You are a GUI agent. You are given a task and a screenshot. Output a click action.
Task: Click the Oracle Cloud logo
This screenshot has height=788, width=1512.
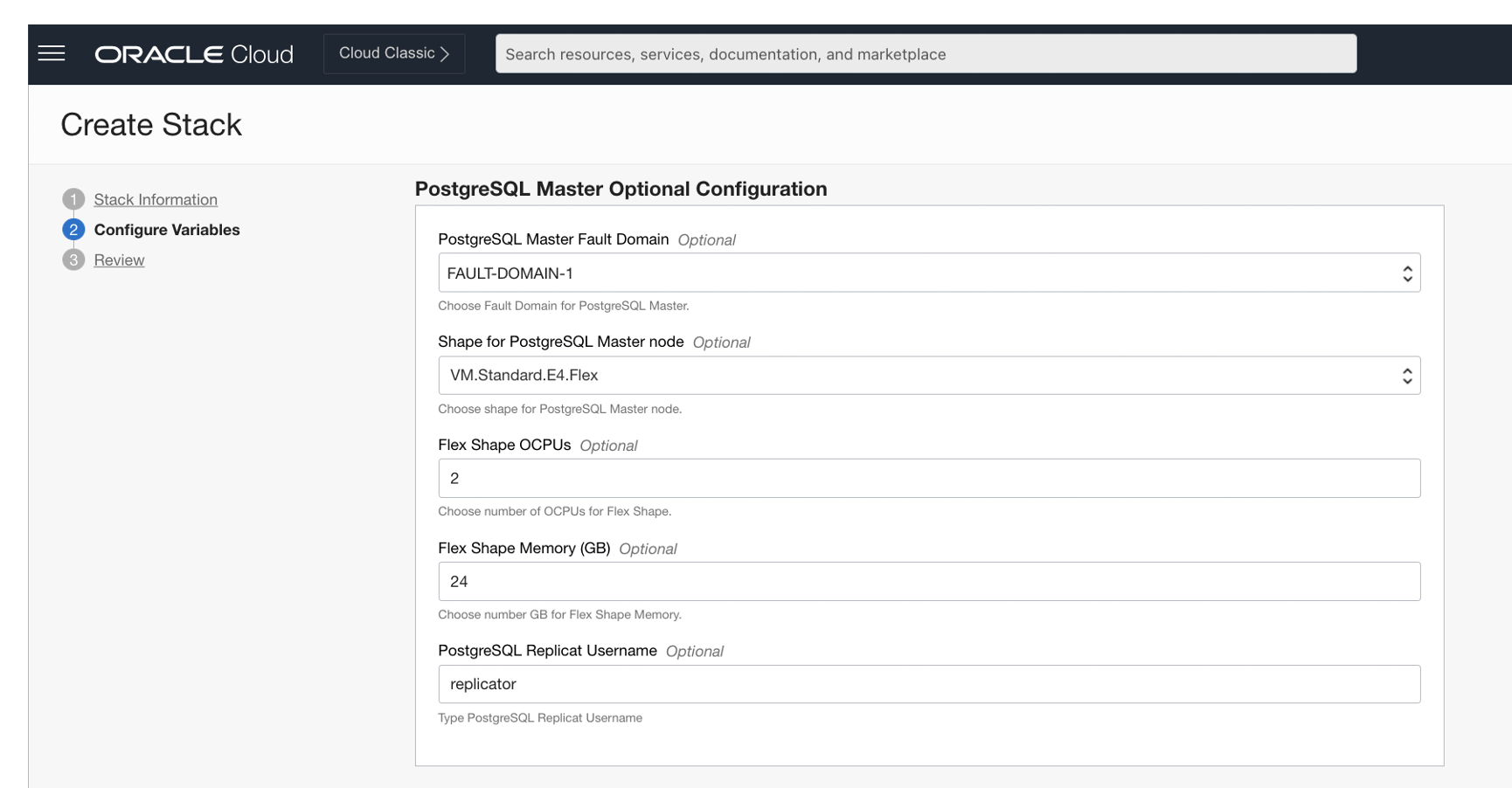pos(193,53)
